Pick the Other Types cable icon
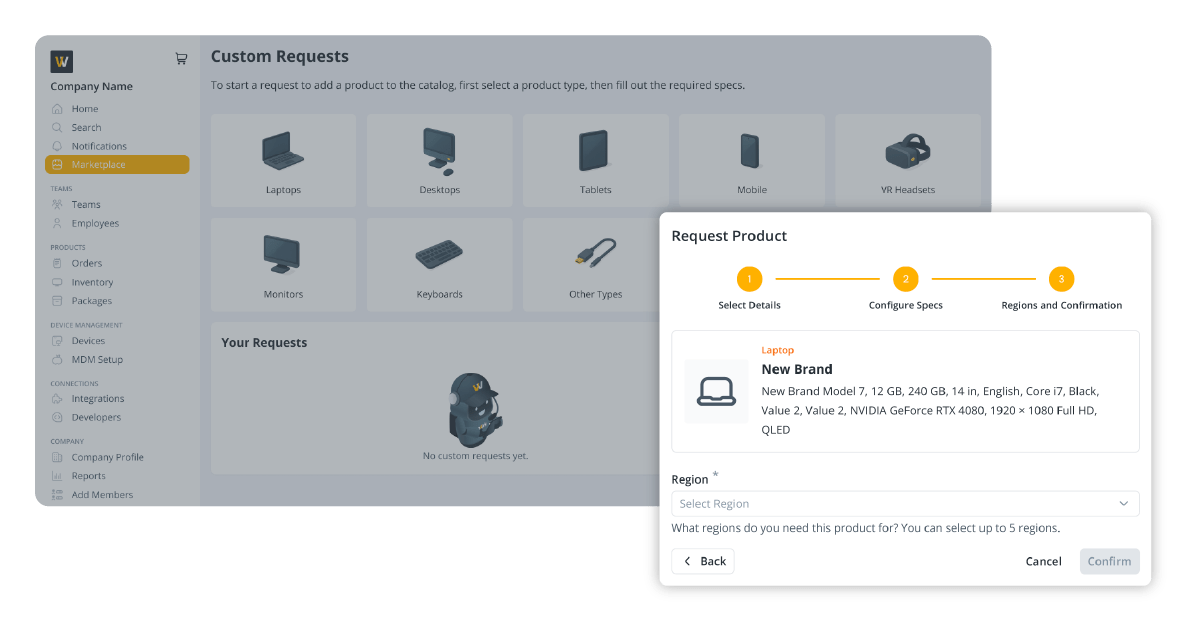Image resolution: width=1186 pixels, height=620 pixels. (595, 256)
